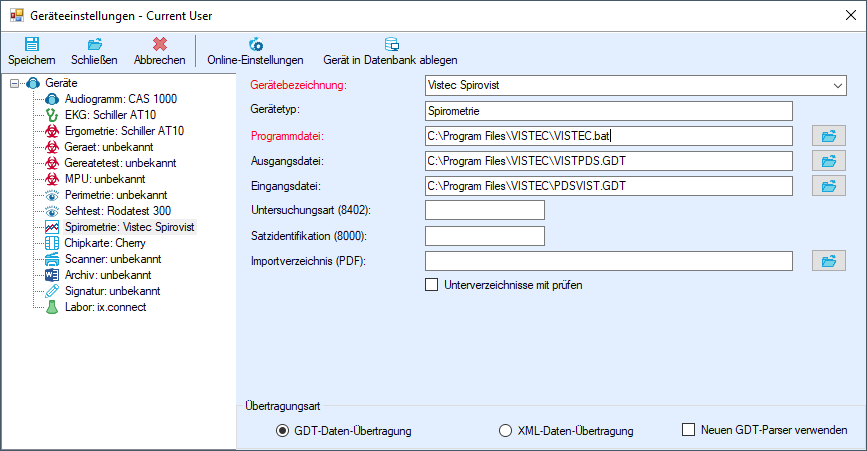The image size is (867, 451).
Task: Select Labor: ix.connect tree entry
Action: (x=105, y=307)
